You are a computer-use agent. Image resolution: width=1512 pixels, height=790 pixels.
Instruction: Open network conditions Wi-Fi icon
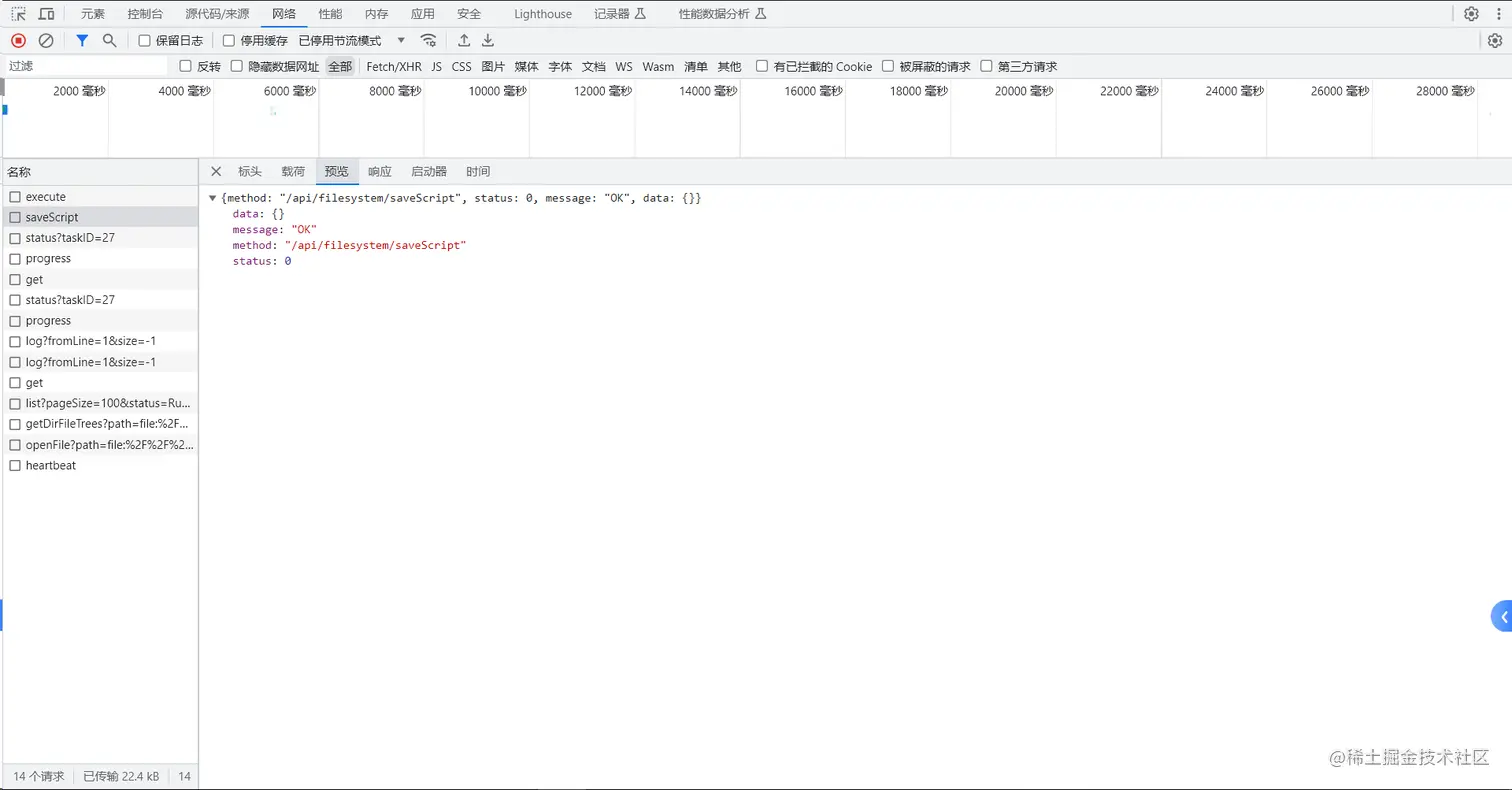[428, 40]
